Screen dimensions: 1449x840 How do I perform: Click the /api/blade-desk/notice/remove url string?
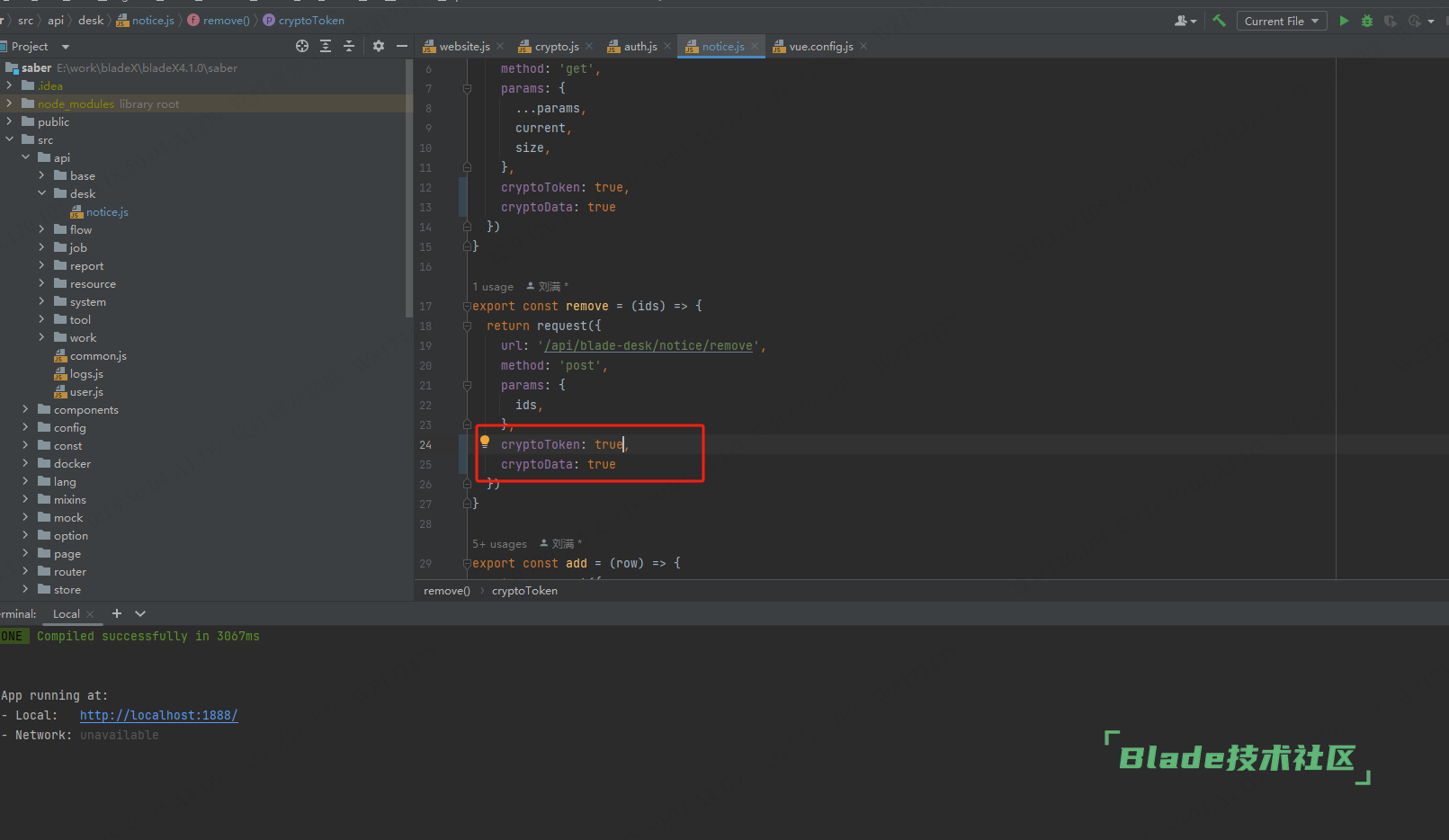(x=648, y=346)
